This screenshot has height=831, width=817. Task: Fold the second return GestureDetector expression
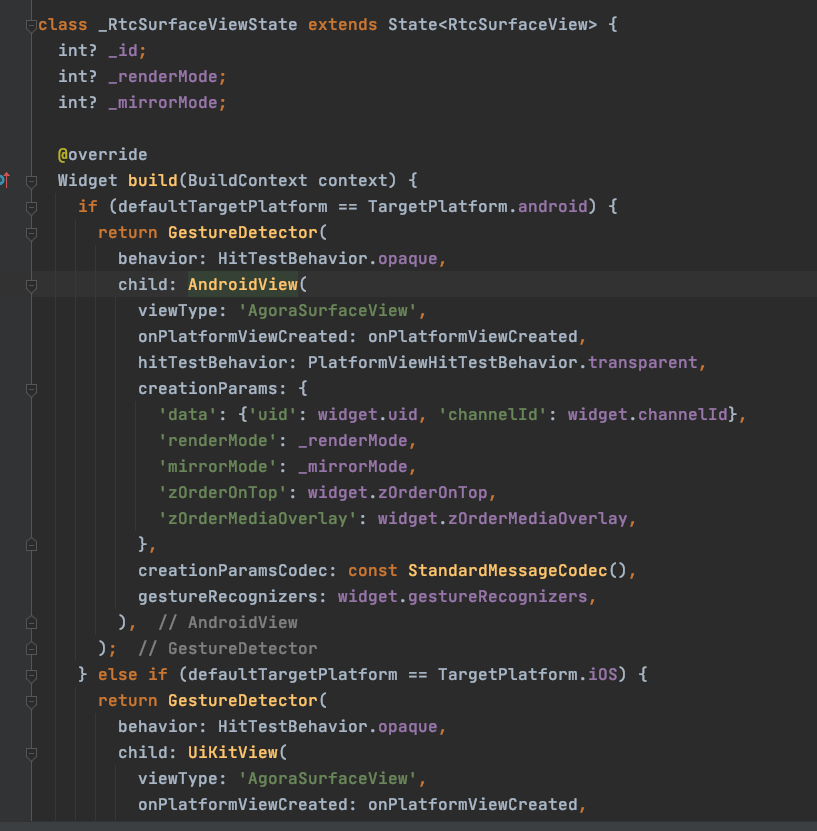[31, 700]
